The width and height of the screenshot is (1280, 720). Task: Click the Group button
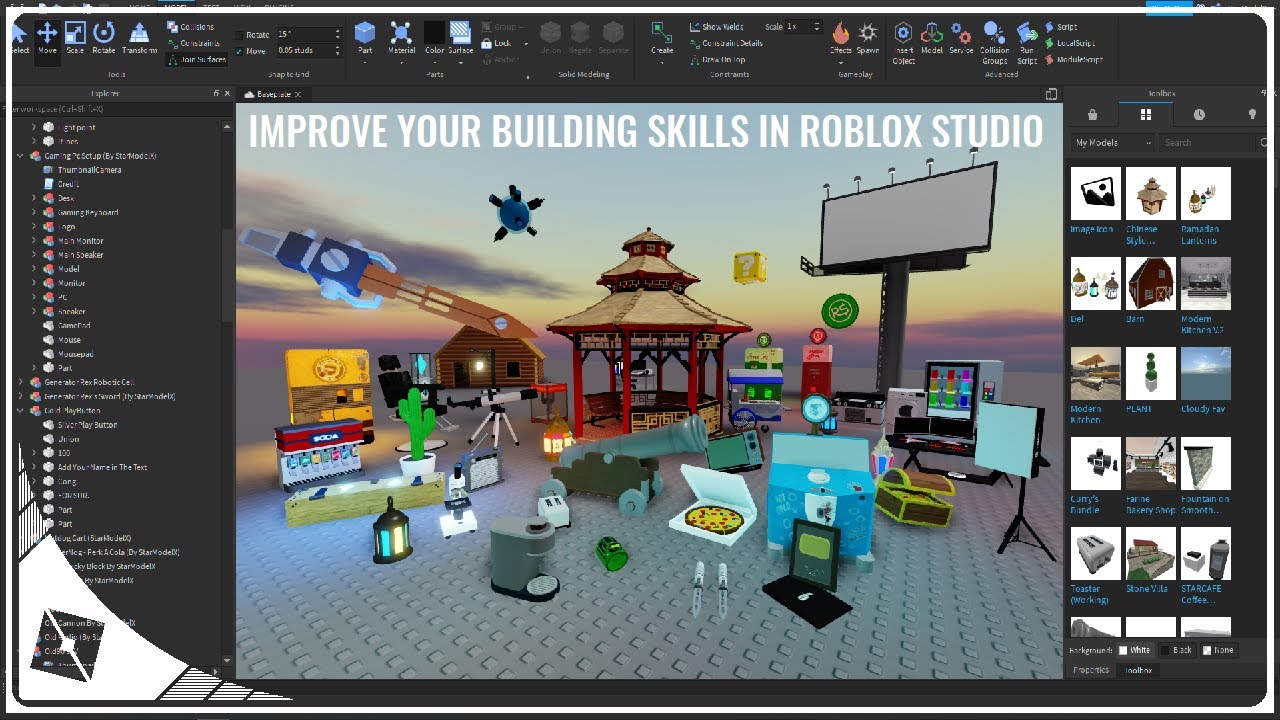point(501,27)
